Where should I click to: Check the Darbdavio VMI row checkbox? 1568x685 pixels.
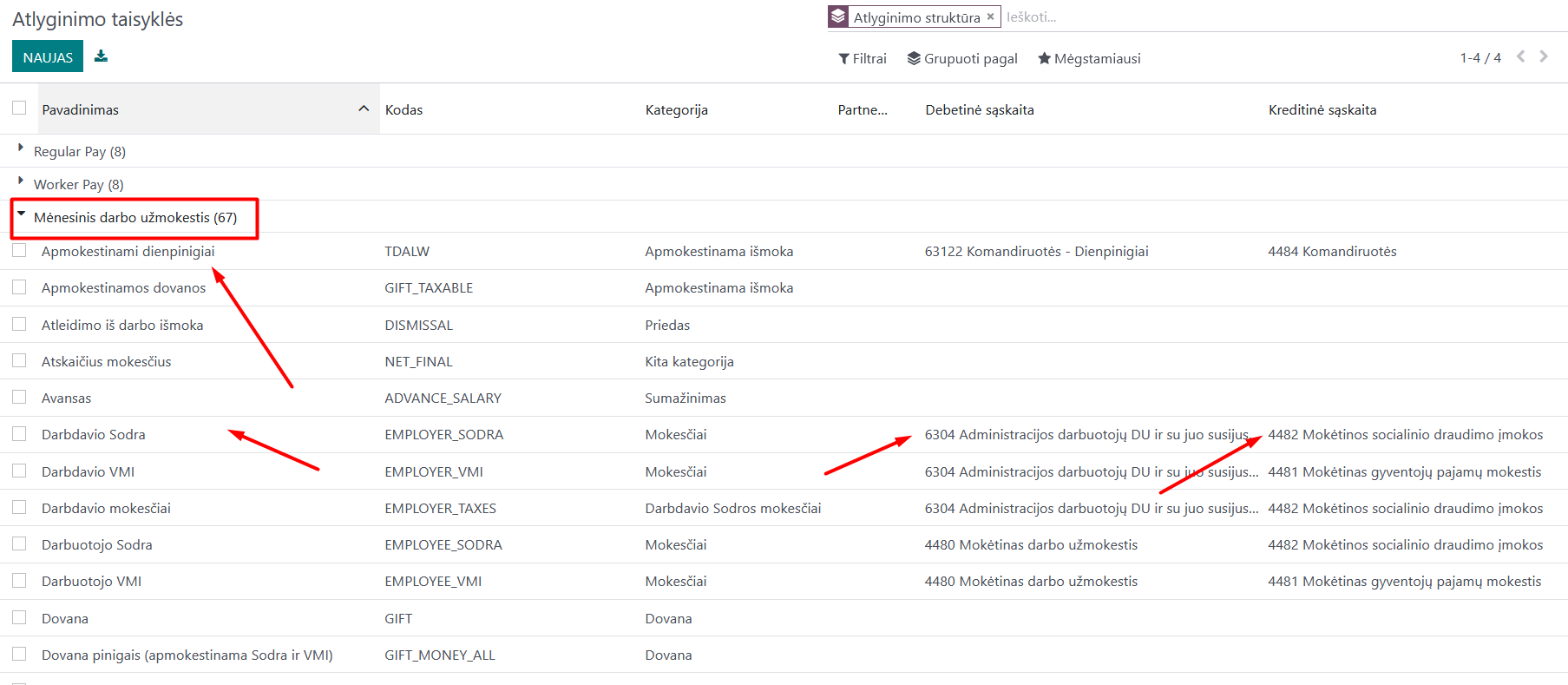tap(19, 471)
